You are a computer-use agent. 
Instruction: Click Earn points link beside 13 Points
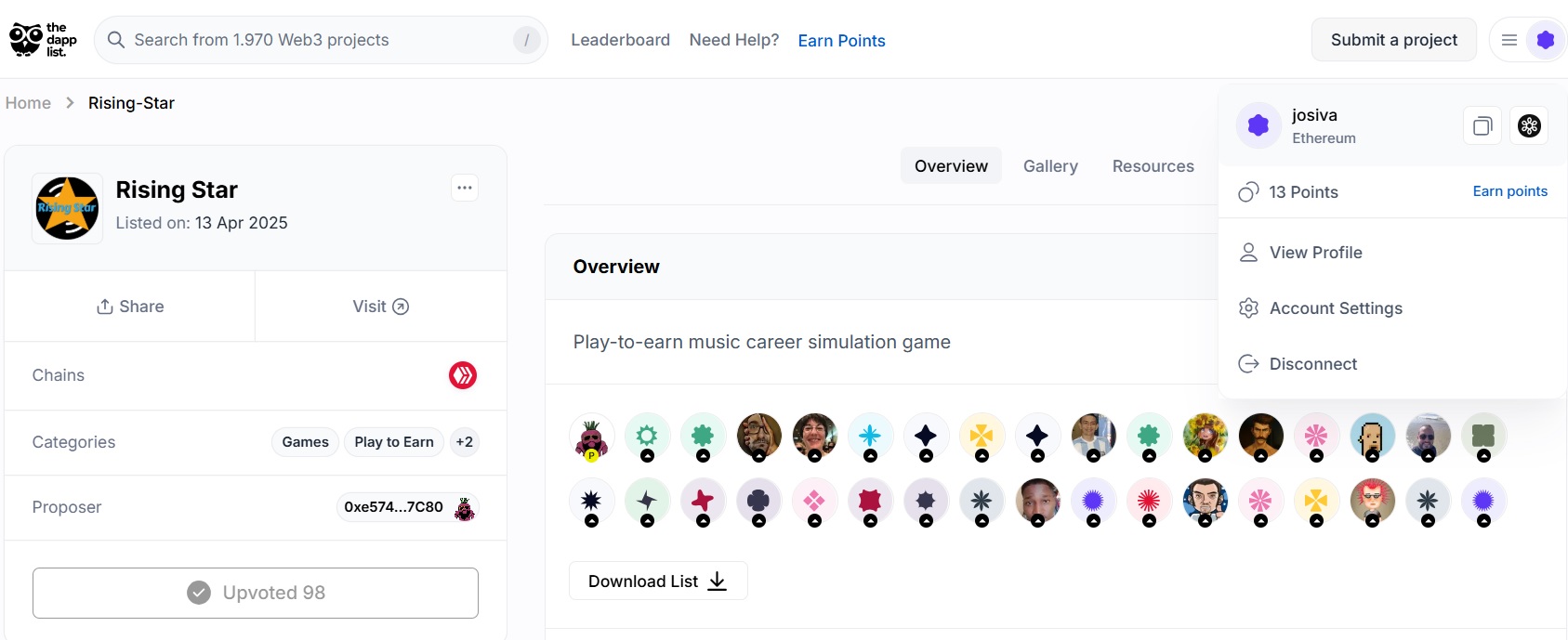coord(1509,191)
